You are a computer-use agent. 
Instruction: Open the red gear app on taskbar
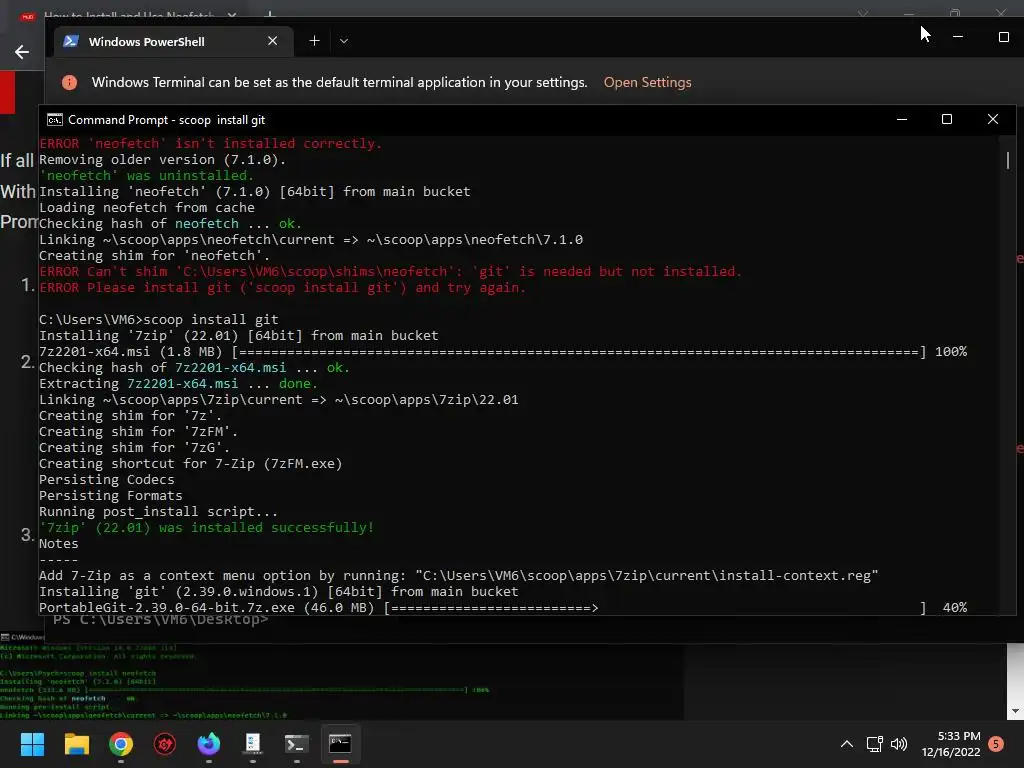pos(165,744)
